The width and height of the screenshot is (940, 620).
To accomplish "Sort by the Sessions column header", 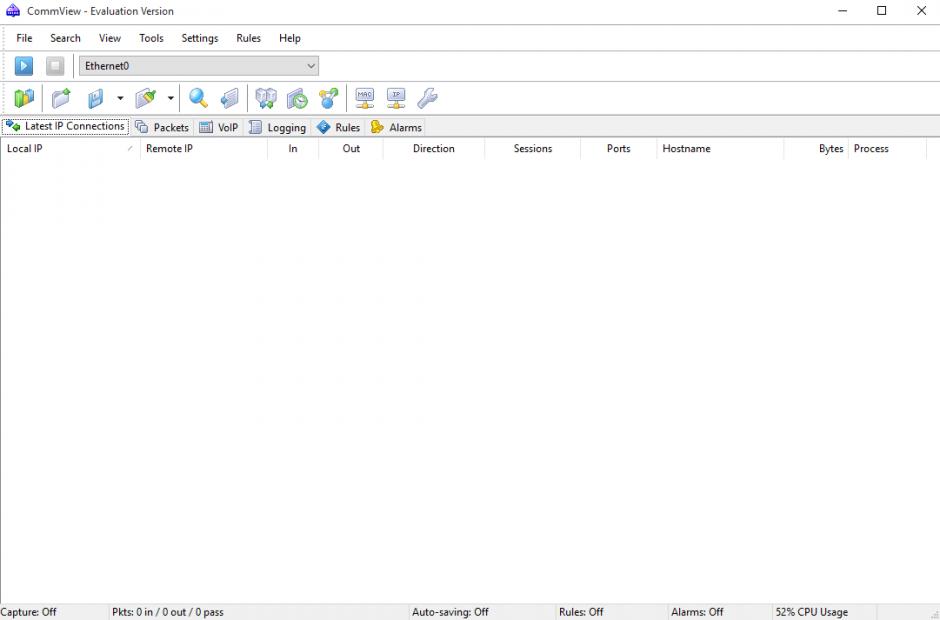I will tap(532, 149).
